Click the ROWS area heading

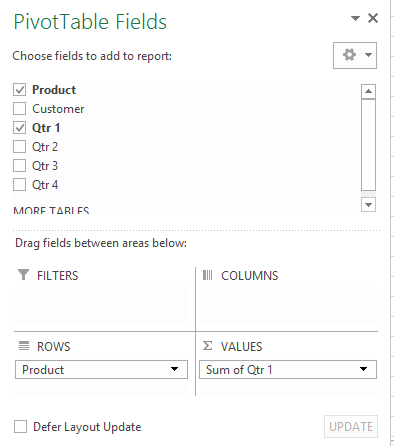click(x=54, y=347)
